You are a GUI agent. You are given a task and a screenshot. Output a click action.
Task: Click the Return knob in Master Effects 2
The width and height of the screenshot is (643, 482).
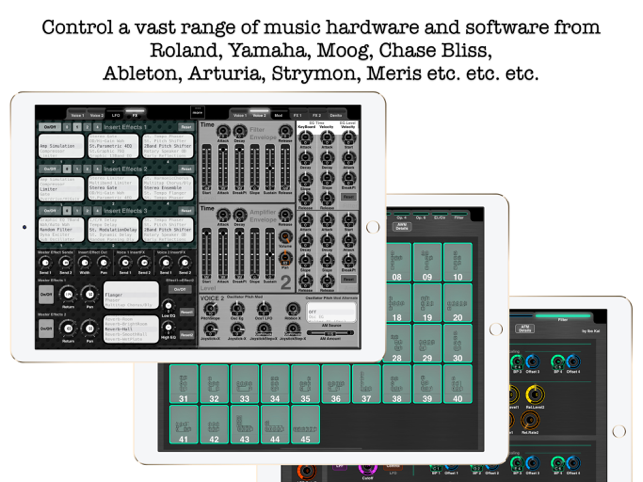(68, 329)
